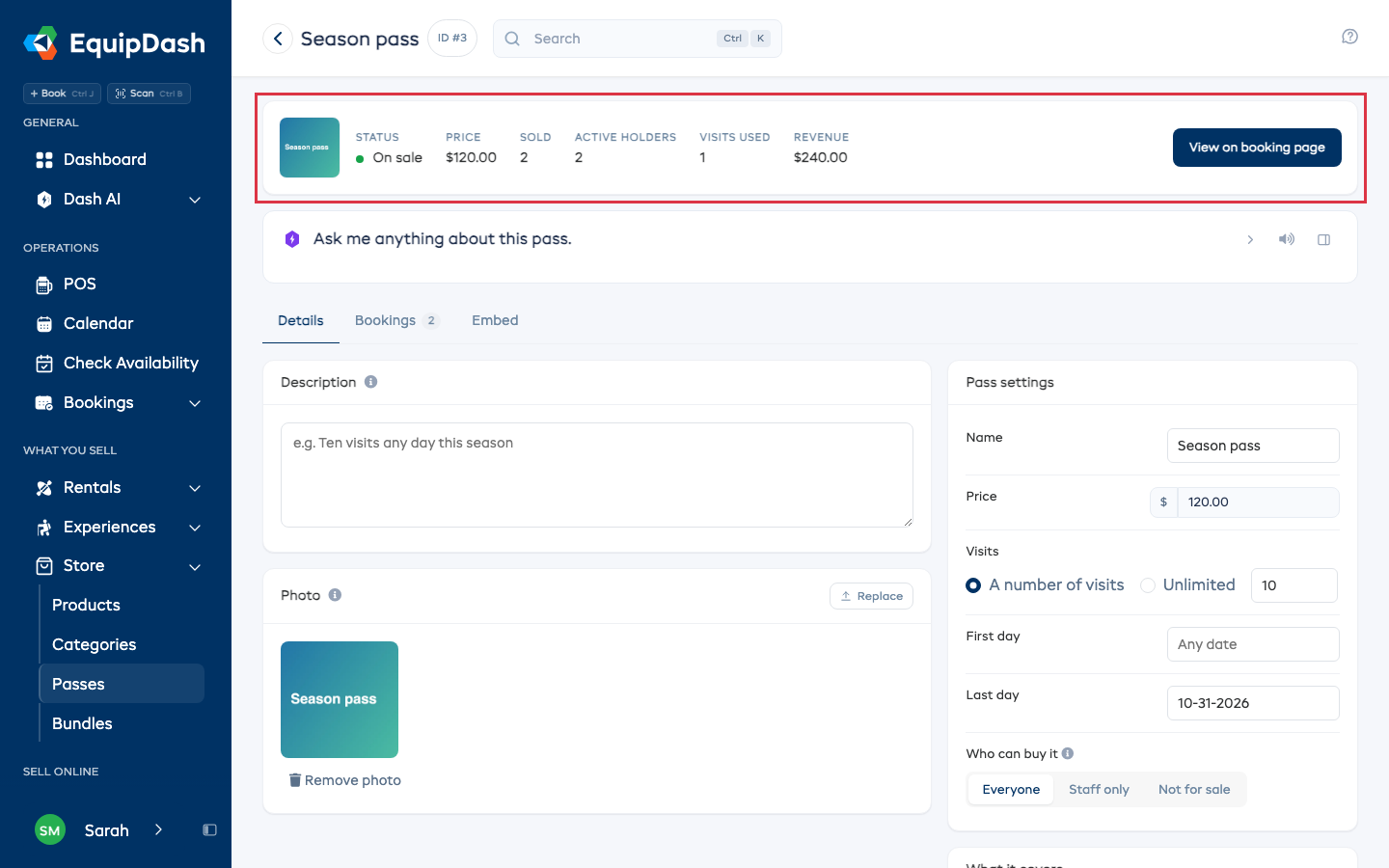Click the back arrow next to Season pass
The image size is (1389, 868).
[x=278, y=39]
